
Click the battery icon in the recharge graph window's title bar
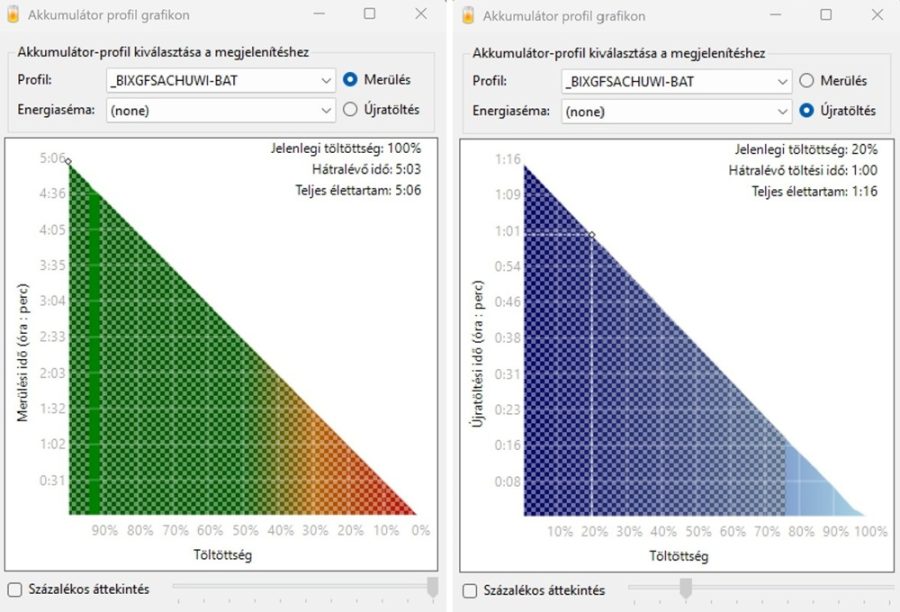[469, 16]
